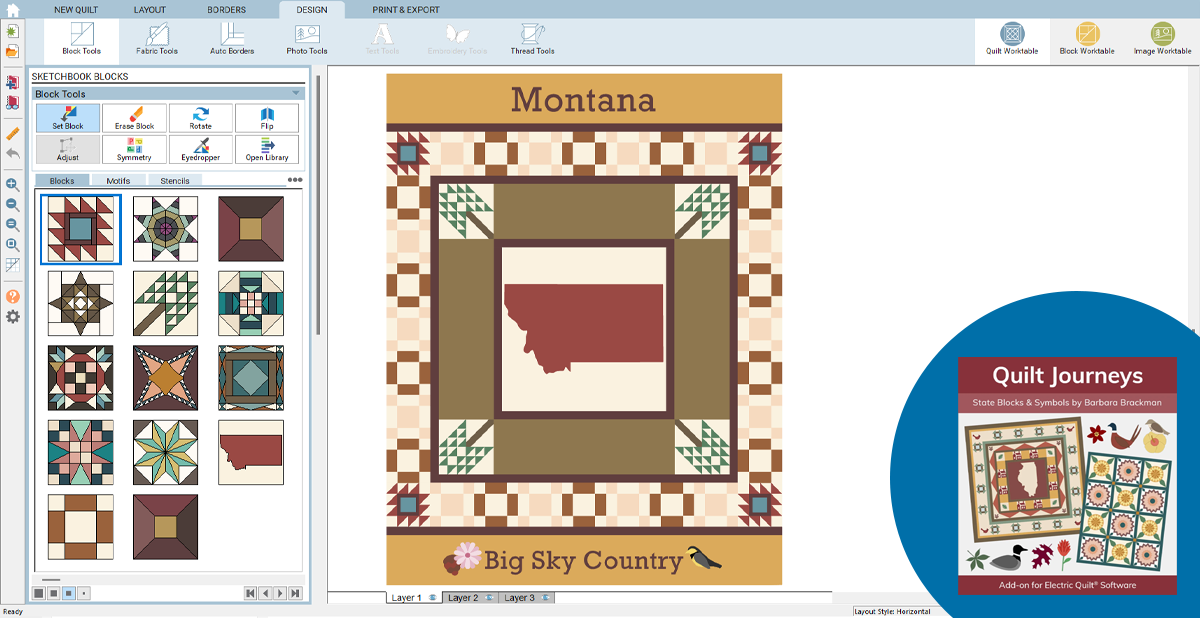1200x618 pixels.
Task: Click the Erase Block tool
Action: pyautogui.click(x=134, y=118)
